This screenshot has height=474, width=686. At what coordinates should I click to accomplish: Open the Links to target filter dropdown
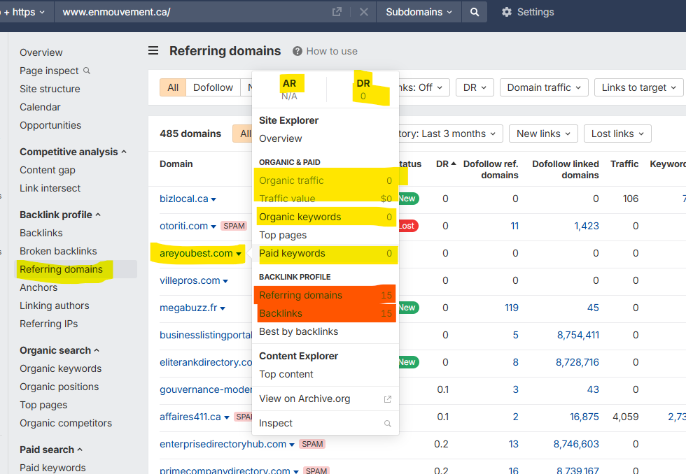[x=639, y=88]
